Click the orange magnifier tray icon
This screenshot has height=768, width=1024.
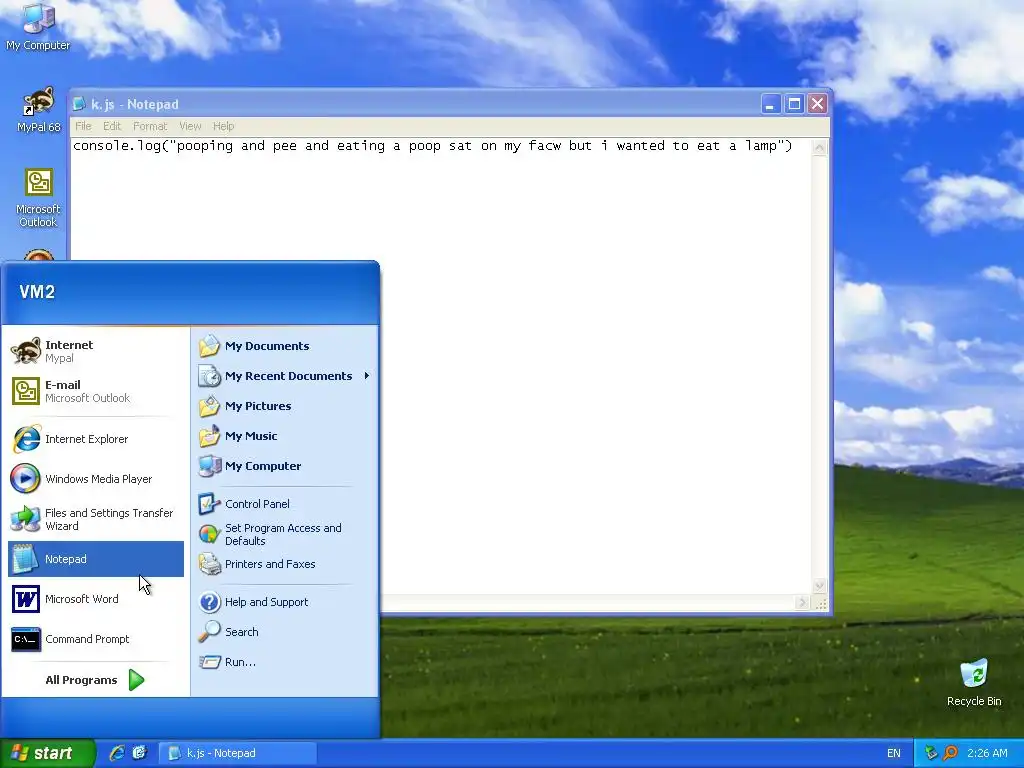(950, 753)
